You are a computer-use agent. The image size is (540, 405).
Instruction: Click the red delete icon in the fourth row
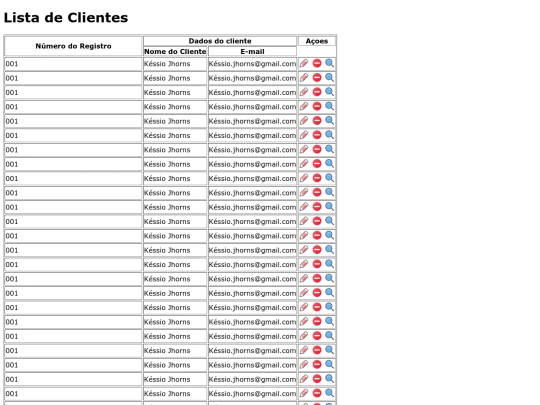(317, 106)
